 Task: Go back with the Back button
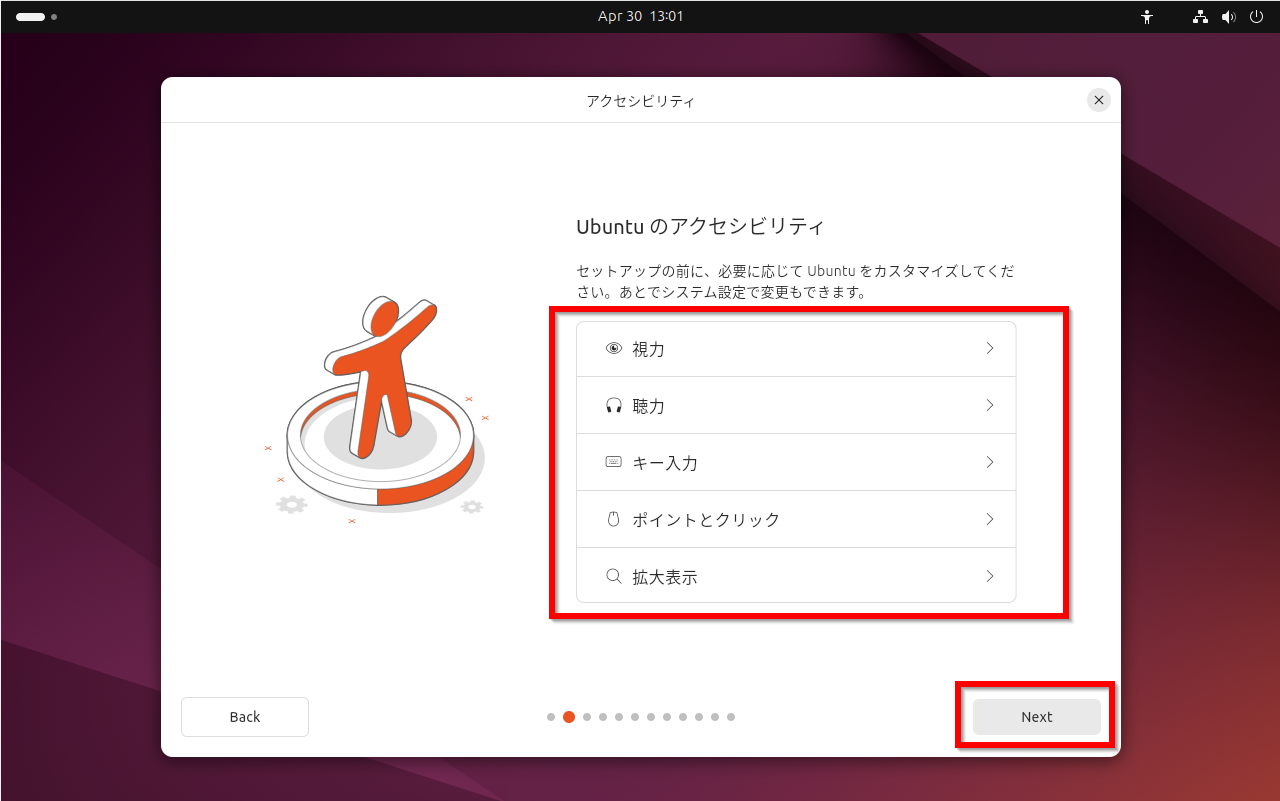click(245, 717)
